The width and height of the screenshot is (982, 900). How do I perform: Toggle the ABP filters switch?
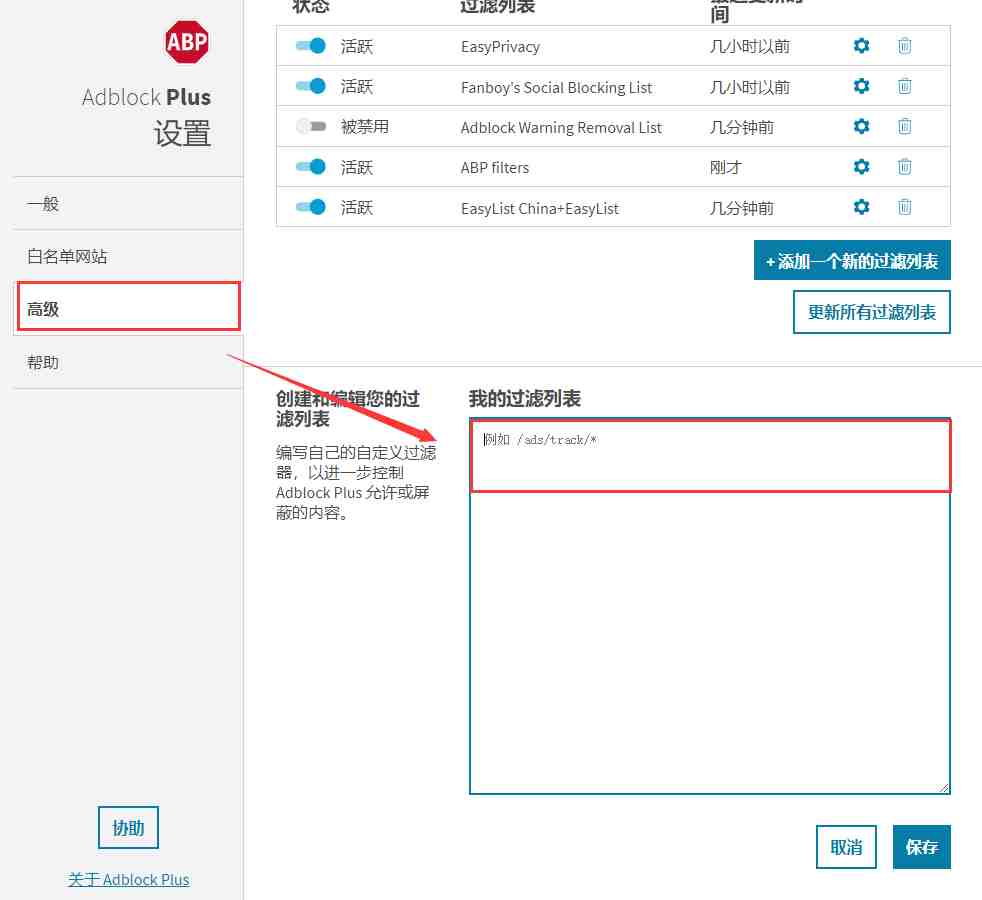click(x=311, y=167)
